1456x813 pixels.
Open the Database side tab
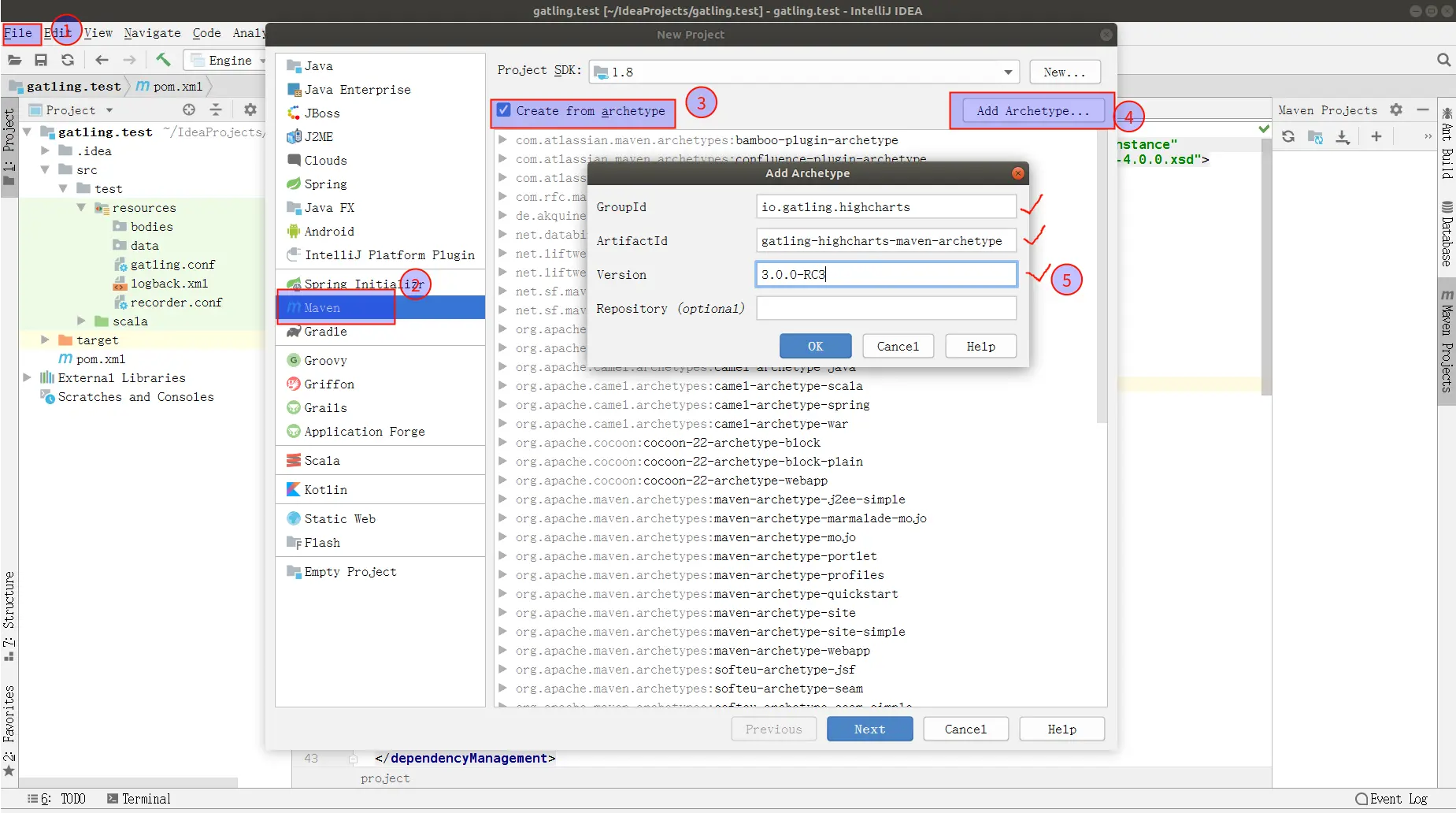click(1447, 234)
